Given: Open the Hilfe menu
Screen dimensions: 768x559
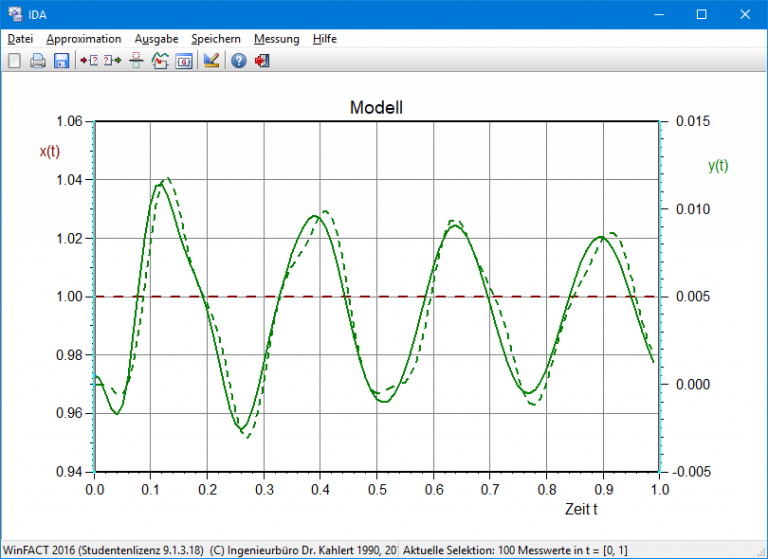Looking at the screenshot, I should coord(324,39).
